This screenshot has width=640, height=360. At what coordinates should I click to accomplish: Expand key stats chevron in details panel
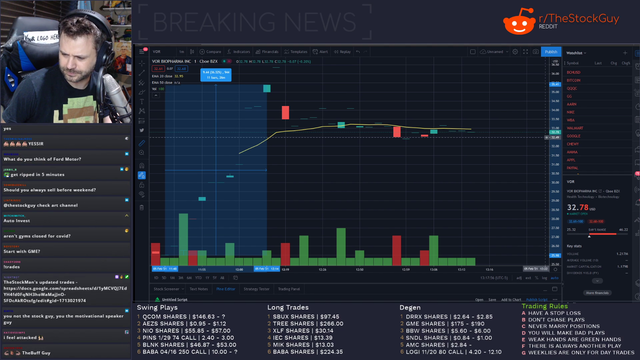click(597, 281)
